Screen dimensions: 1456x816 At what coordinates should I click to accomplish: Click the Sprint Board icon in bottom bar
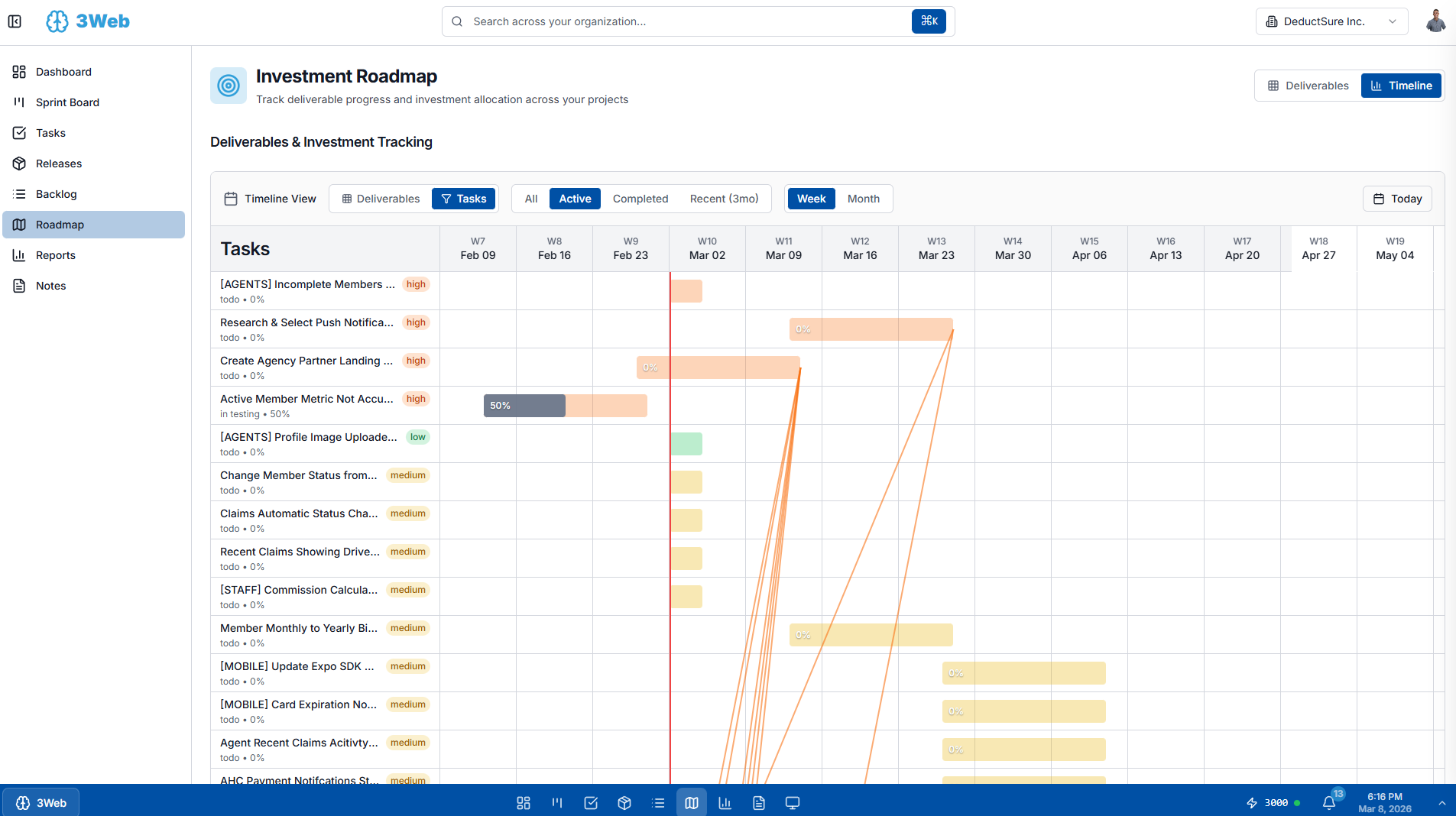coord(557,803)
